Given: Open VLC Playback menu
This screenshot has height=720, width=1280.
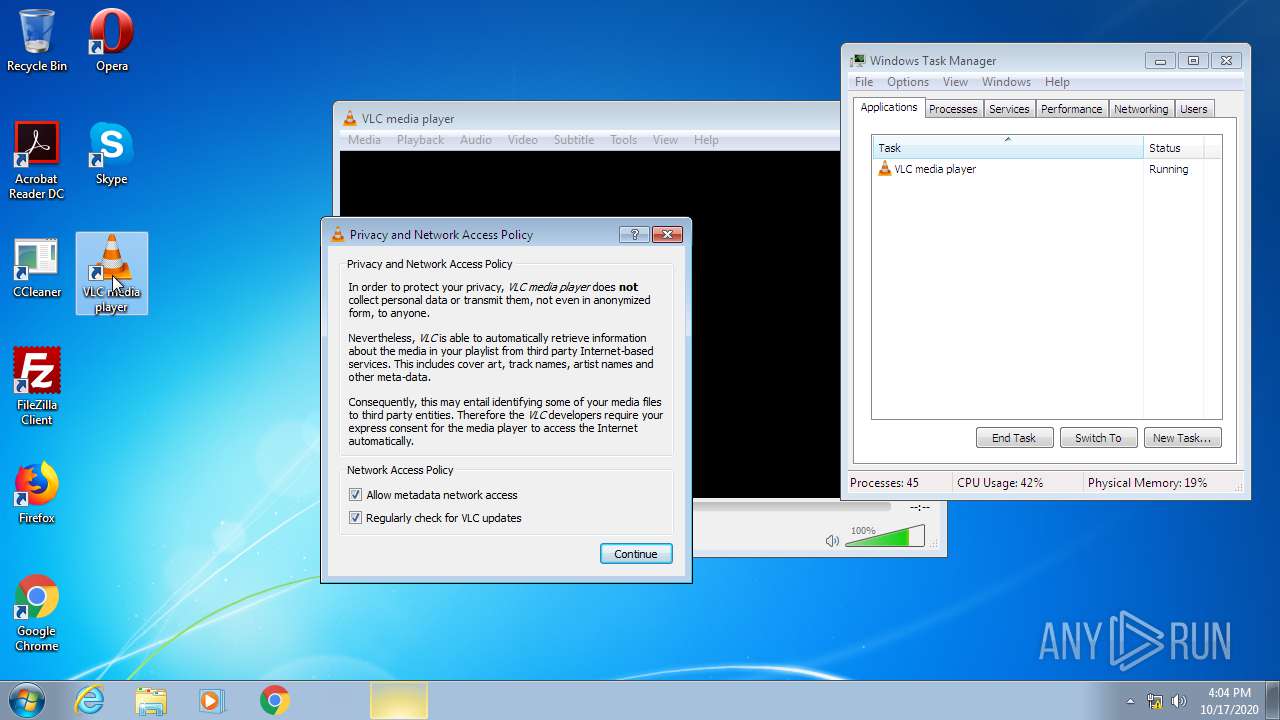Looking at the screenshot, I should [x=420, y=140].
